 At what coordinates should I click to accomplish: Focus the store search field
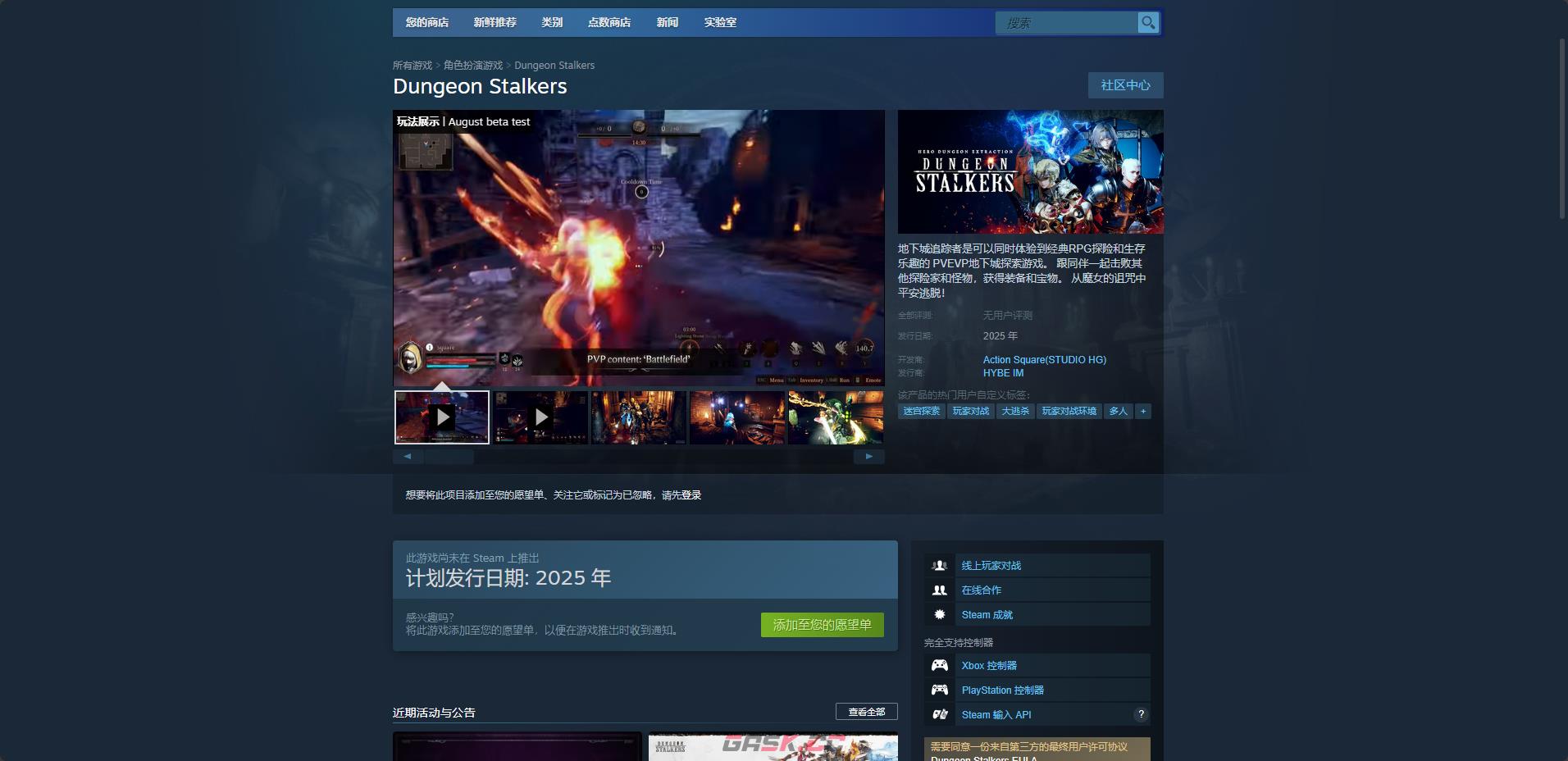click(1066, 23)
